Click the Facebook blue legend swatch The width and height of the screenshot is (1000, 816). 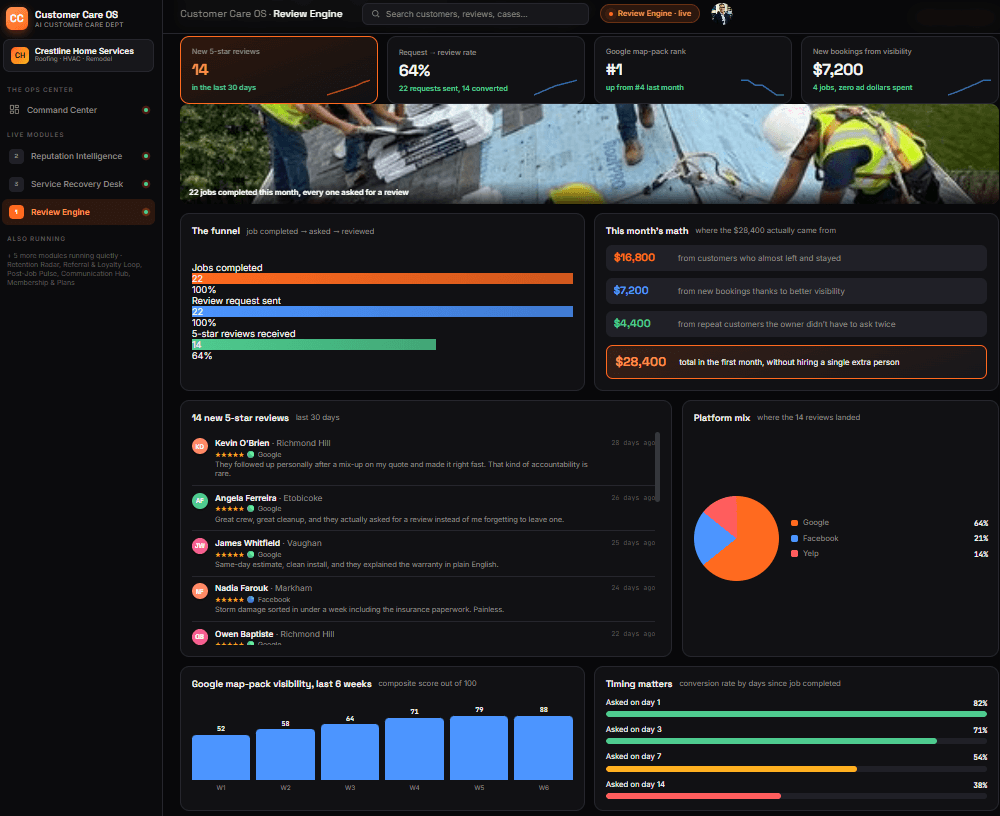pos(794,538)
